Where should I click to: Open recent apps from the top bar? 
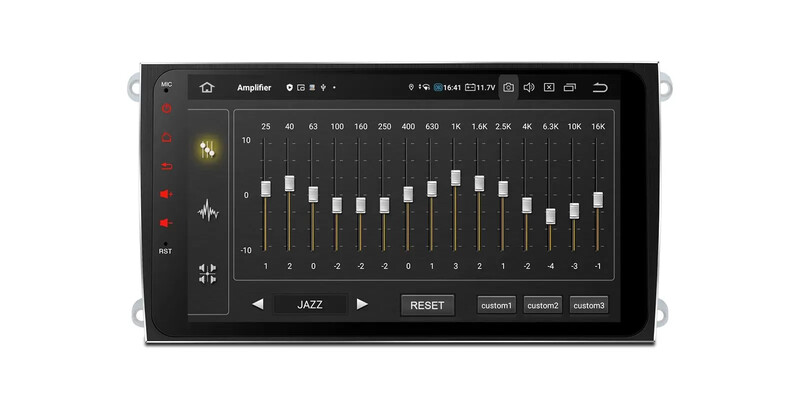(x=570, y=87)
